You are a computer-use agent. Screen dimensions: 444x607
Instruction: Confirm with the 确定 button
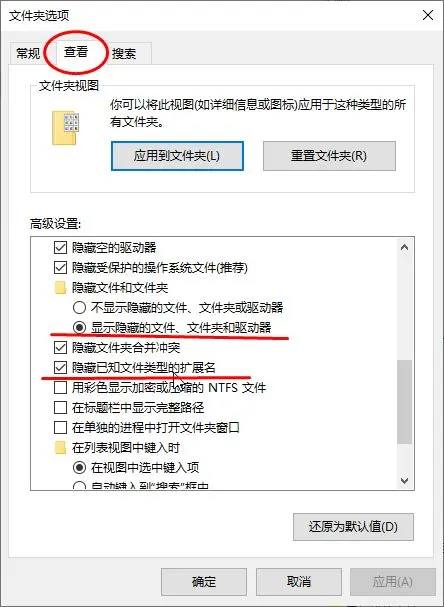point(204,581)
